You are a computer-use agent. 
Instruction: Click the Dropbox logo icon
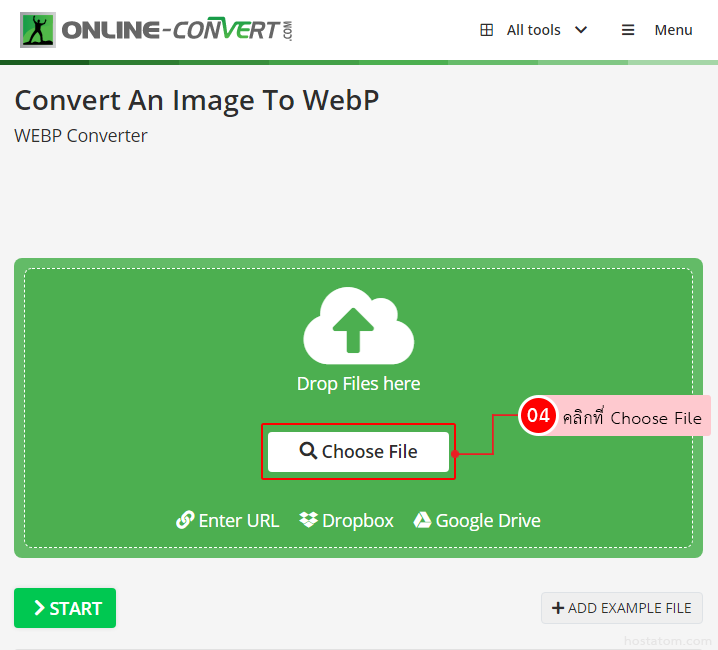click(308, 520)
